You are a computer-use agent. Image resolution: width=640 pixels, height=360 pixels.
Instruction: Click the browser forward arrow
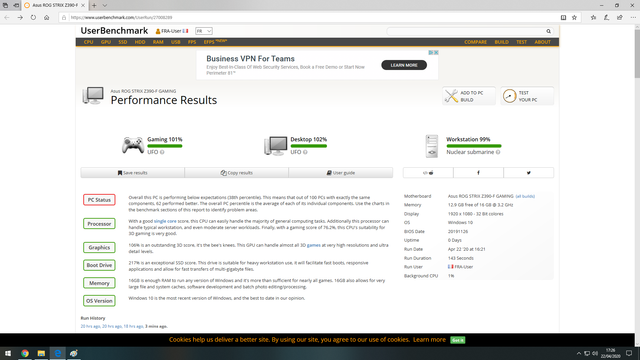point(20,18)
